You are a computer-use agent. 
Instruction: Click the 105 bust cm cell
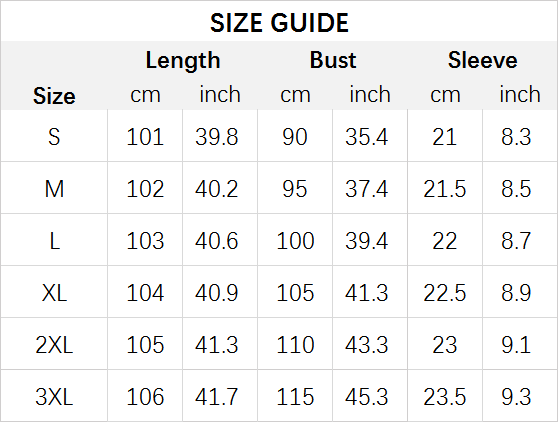(x=295, y=293)
